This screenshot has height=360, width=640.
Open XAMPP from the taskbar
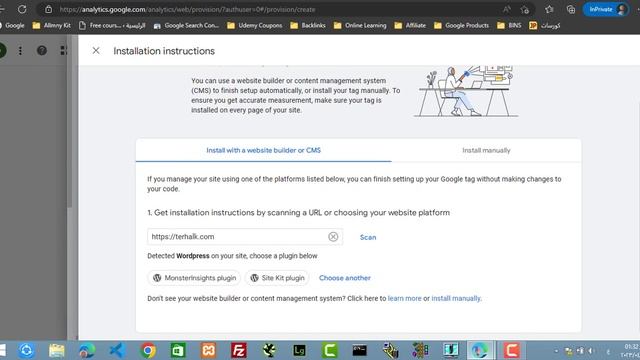coord(208,350)
